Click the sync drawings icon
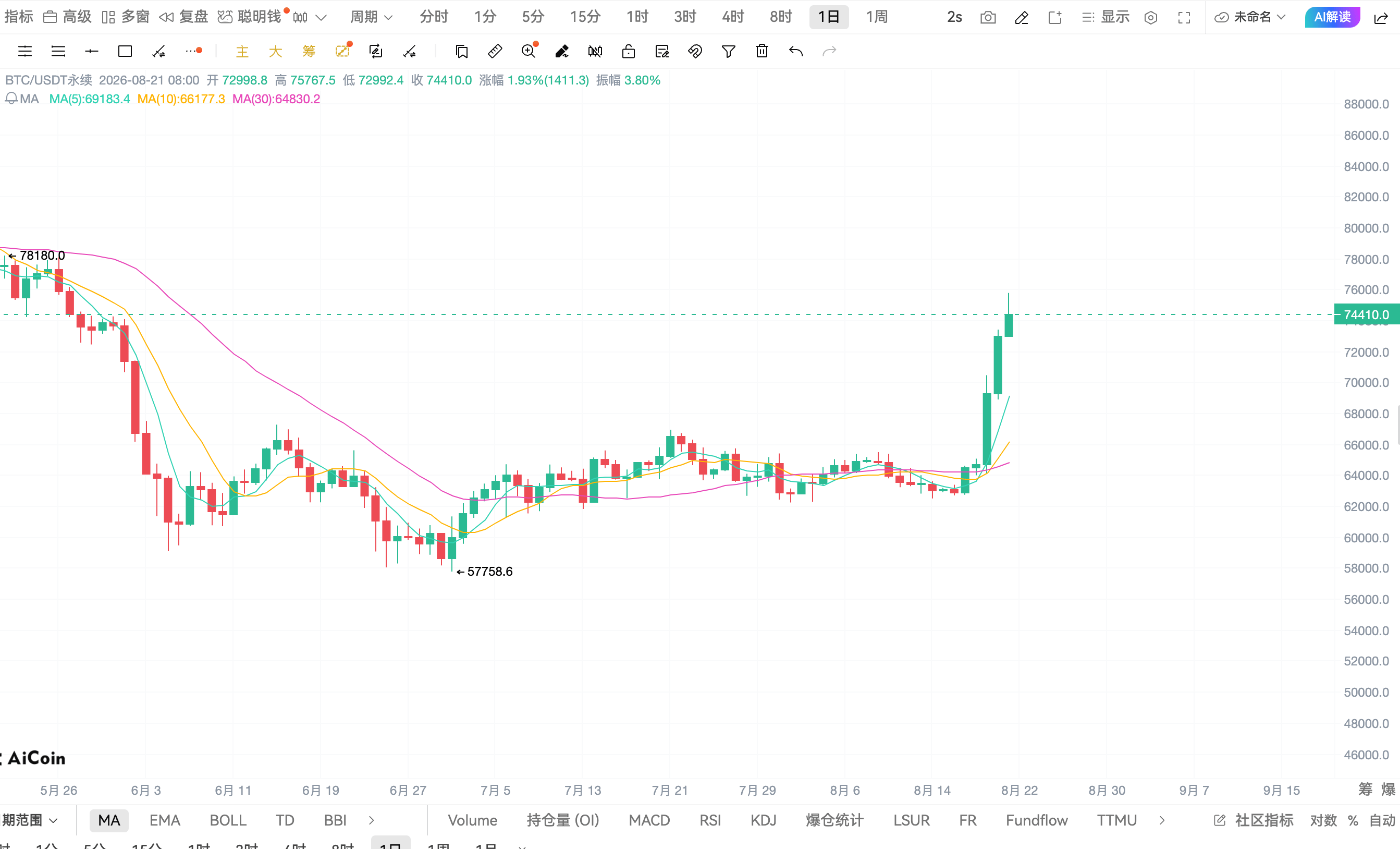Screen dimensions: 1400x849 (x=376, y=52)
